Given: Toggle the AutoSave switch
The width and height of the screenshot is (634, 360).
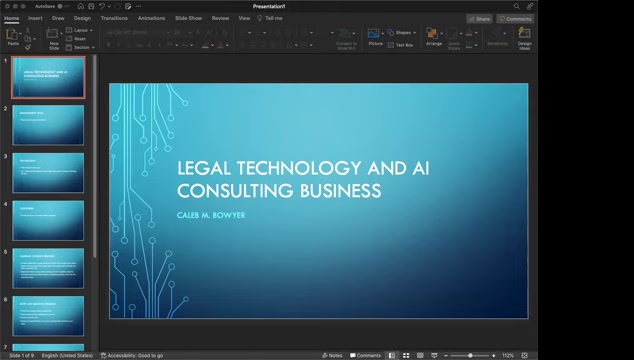Looking at the screenshot, I should pos(62,6).
